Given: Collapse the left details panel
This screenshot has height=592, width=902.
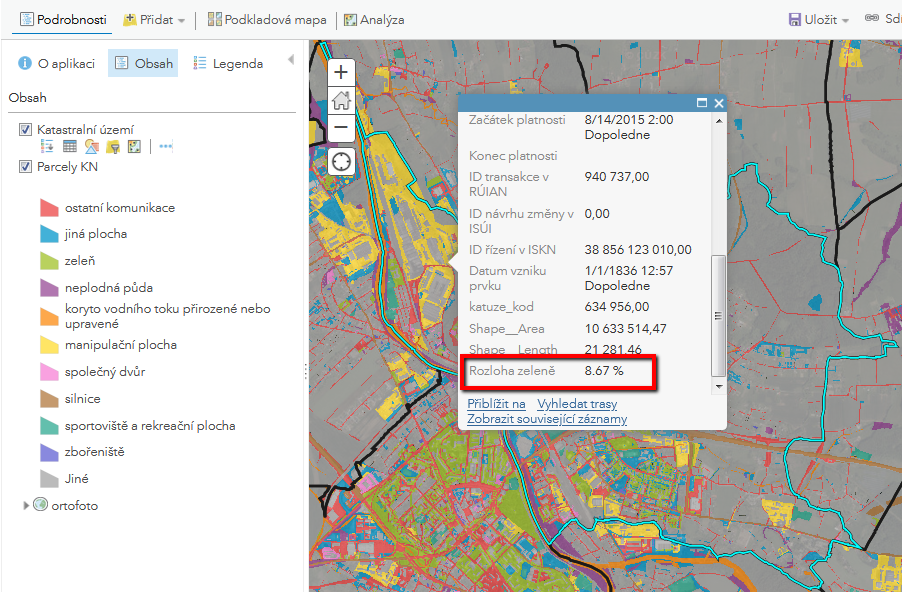Looking at the screenshot, I should click(293, 58).
